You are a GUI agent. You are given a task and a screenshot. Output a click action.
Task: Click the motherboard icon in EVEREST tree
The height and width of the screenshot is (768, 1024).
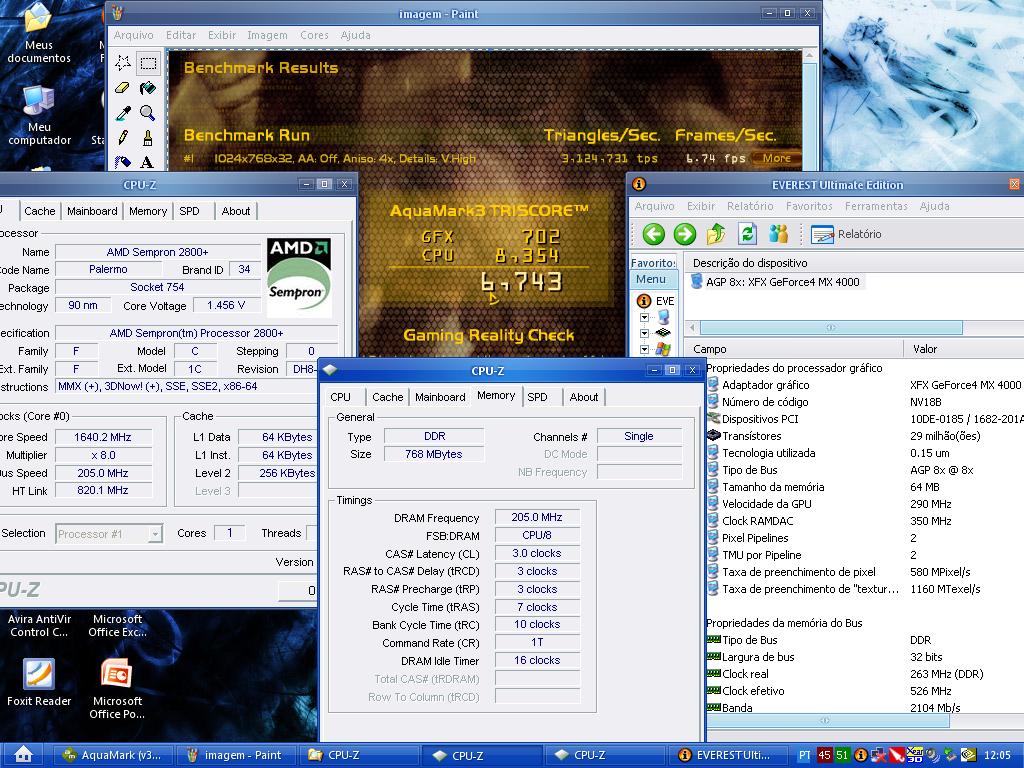664,333
